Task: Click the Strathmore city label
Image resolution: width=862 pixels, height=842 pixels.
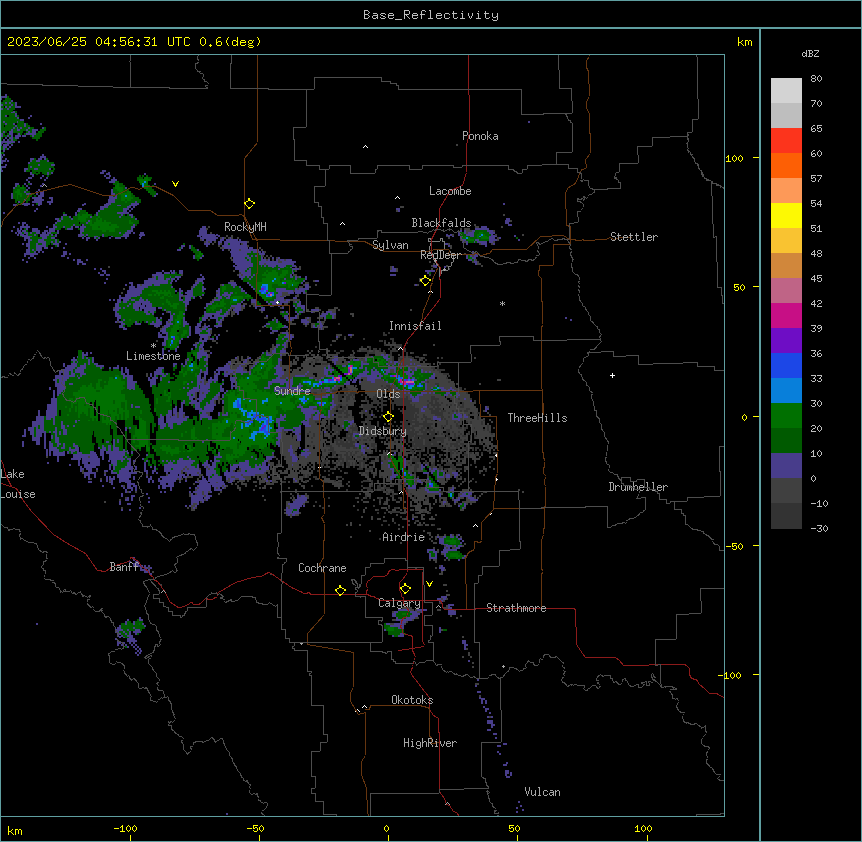Action: (516, 608)
